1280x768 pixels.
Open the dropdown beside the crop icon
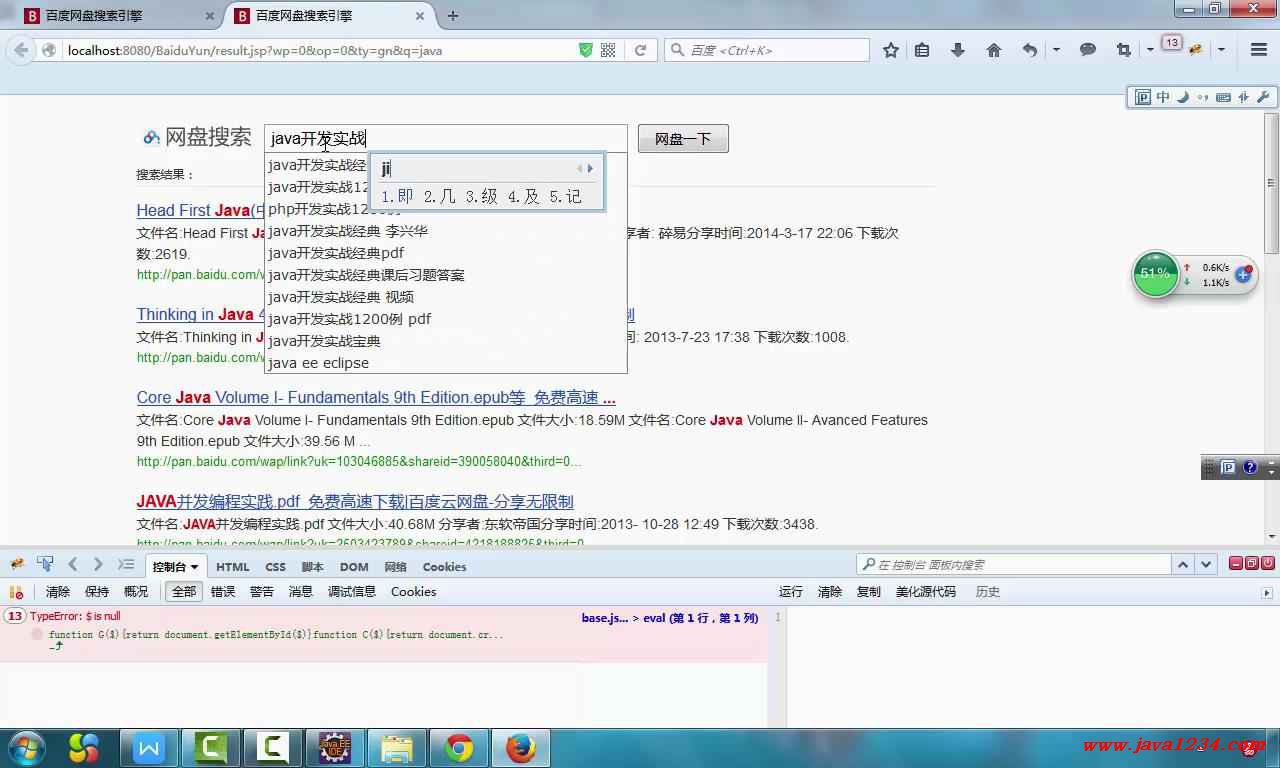pos(1150,50)
